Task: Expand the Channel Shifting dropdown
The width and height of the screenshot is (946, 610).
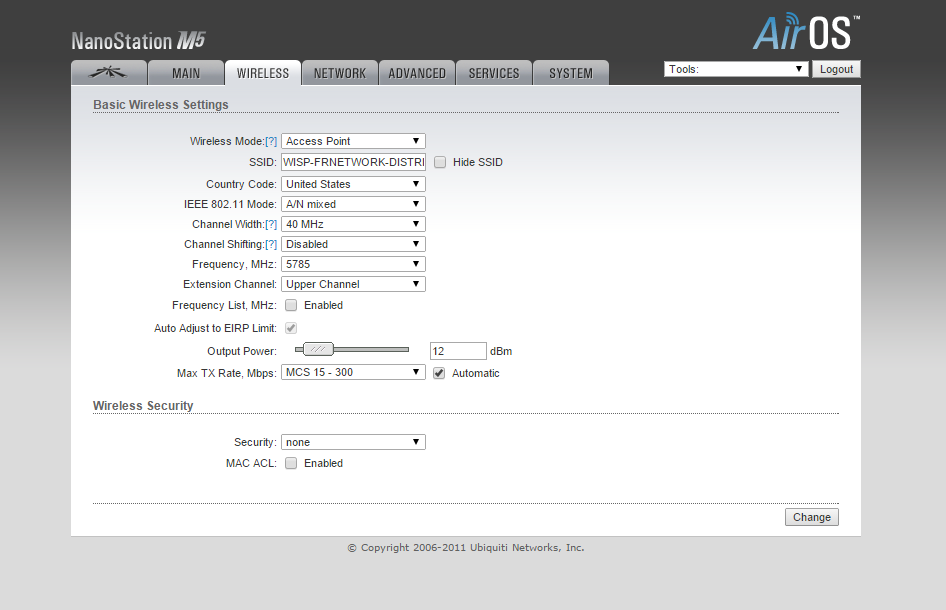Action: pyautogui.click(x=354, y=244)
